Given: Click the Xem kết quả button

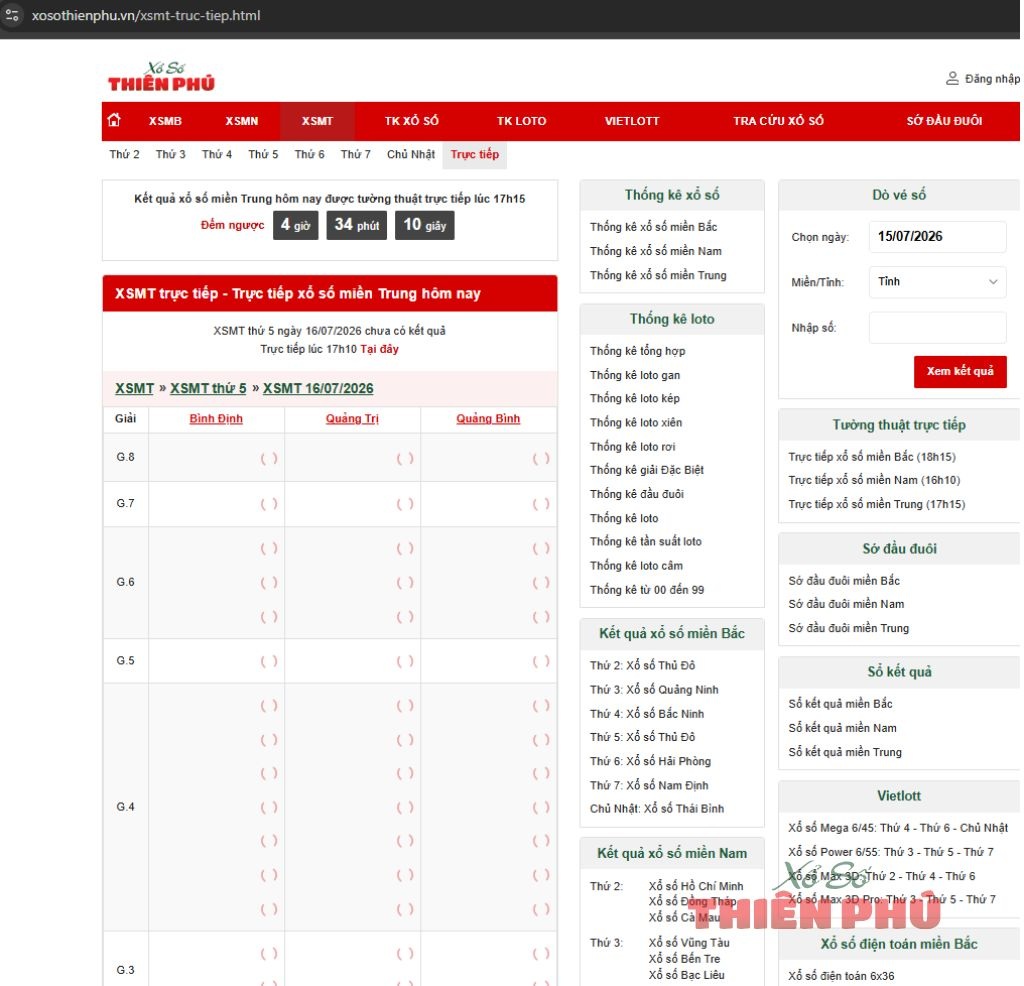Looking at the screenshot, I should [x=960, y=372].
